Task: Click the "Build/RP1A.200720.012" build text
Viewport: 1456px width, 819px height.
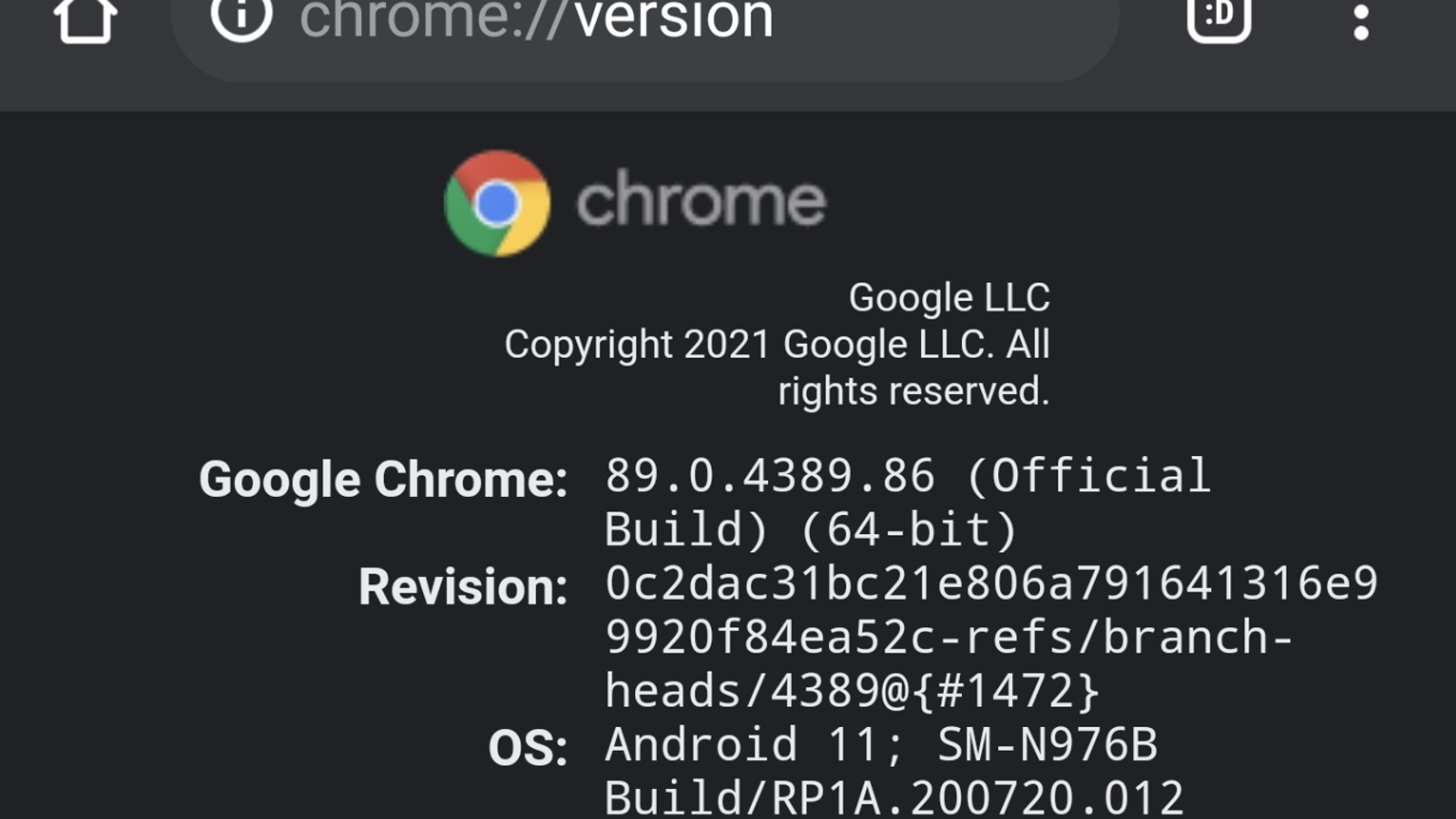Action: pyautogui.click(x=894, y=798)
